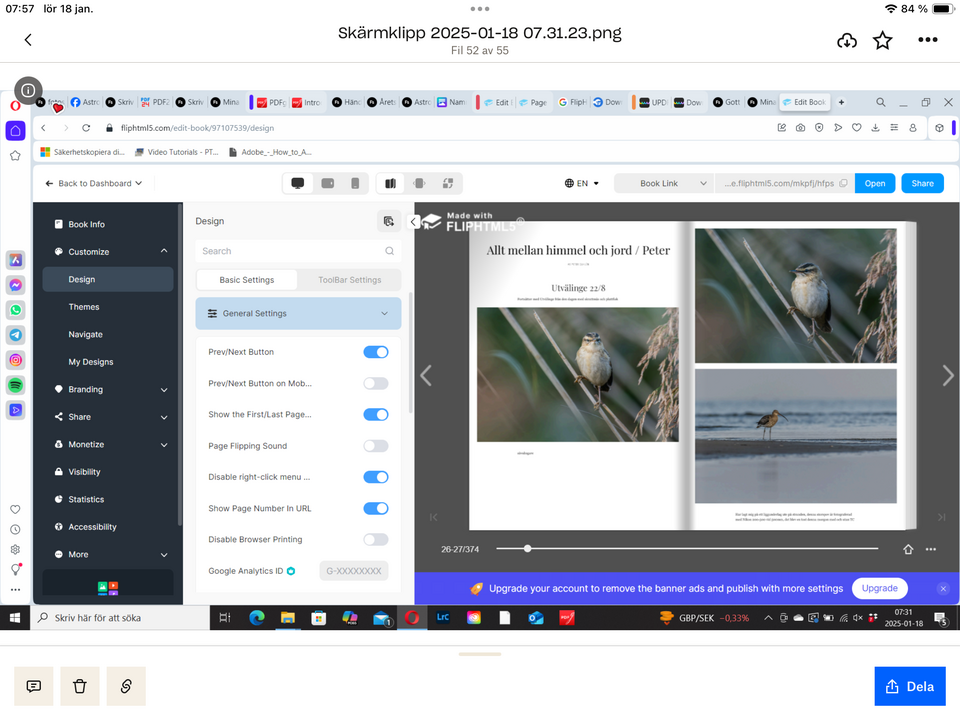Open Themes in the sidebar
960x720 pixels.
click(x=84, y=307)
